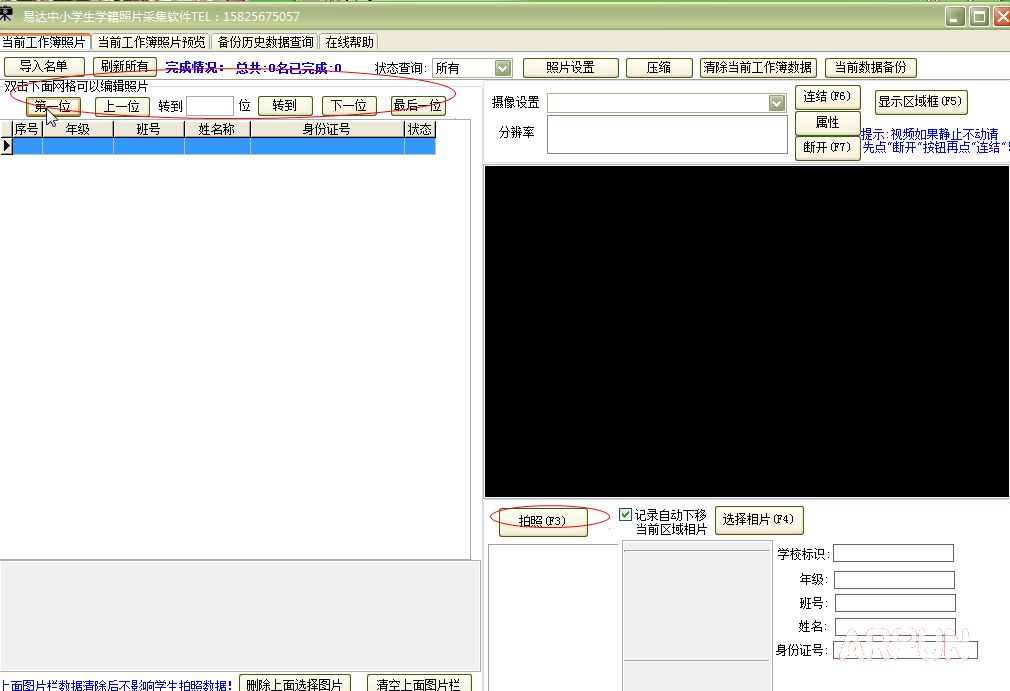The width and height of the screenshot is (1010, 691).
Task: Click the 显示区域框(F5) button
Action: pos(920,101)
